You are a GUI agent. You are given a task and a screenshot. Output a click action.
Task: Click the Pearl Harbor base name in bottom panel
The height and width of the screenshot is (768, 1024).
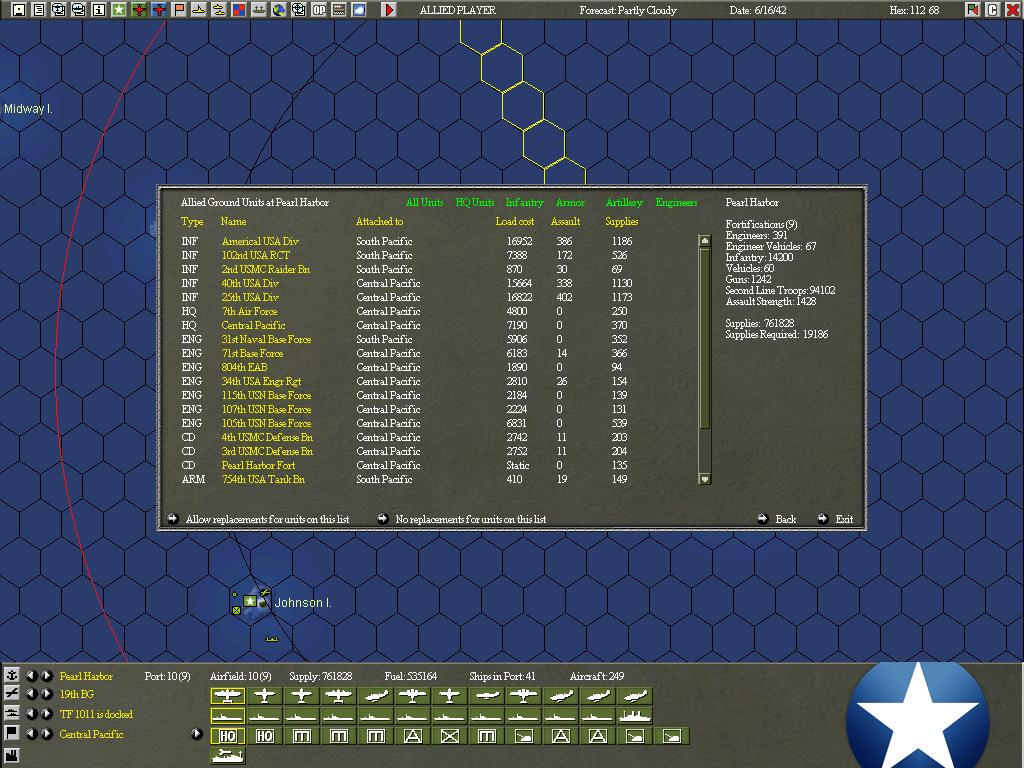point(86,676)
